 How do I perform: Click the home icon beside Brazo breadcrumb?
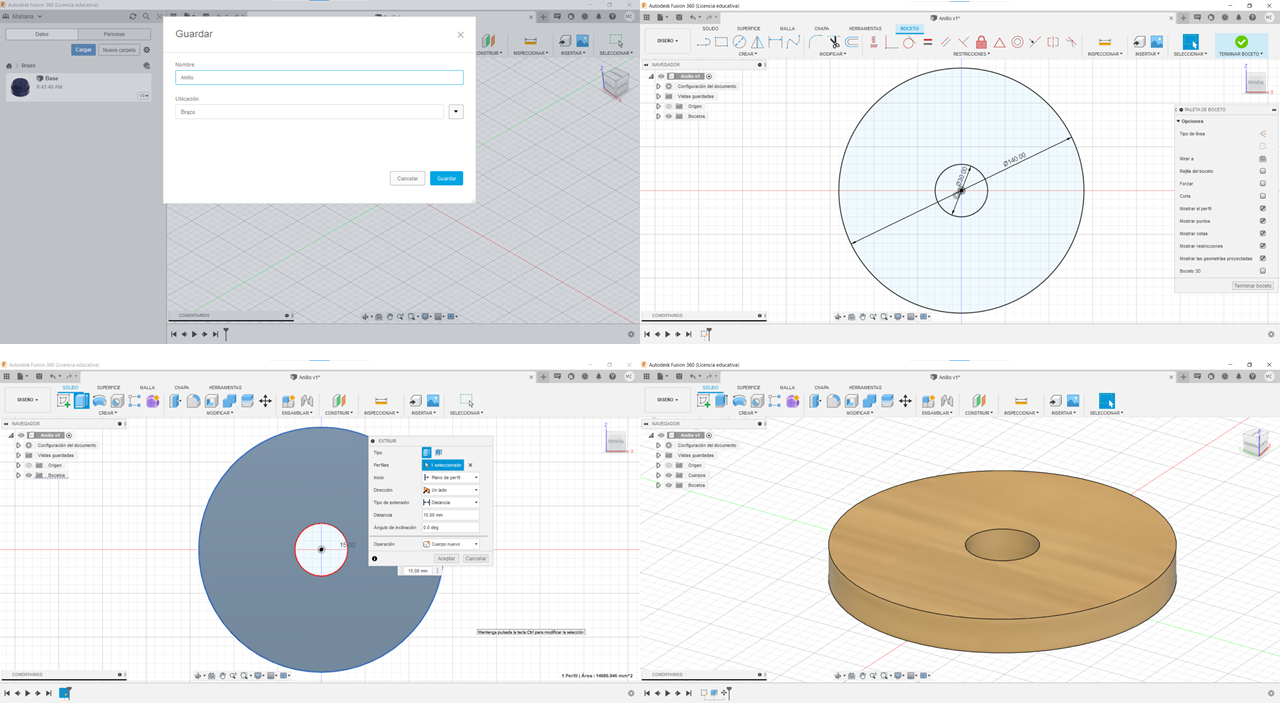point(9,66)
